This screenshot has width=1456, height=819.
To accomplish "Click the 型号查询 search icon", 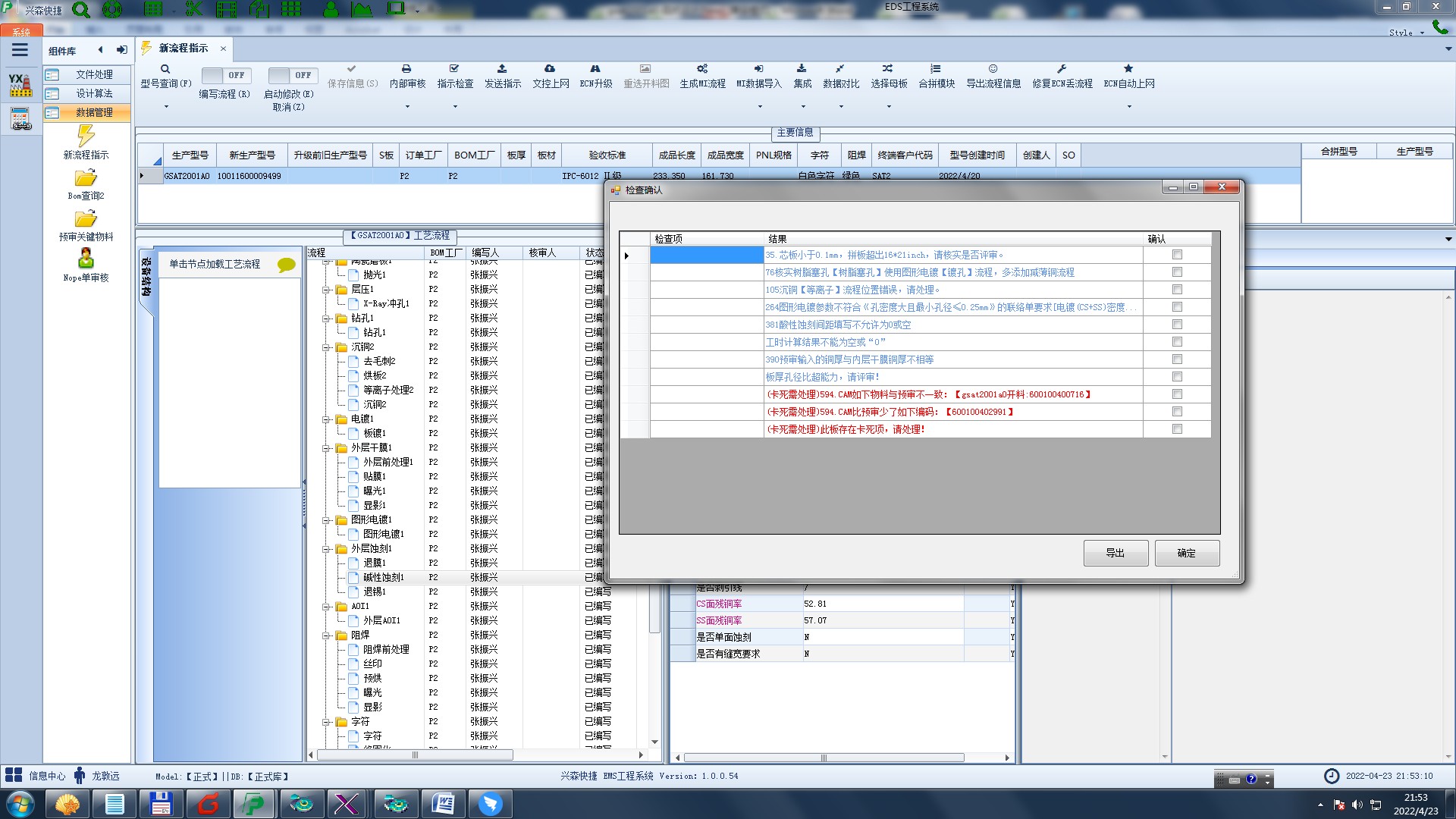I will tap(165, 69).
